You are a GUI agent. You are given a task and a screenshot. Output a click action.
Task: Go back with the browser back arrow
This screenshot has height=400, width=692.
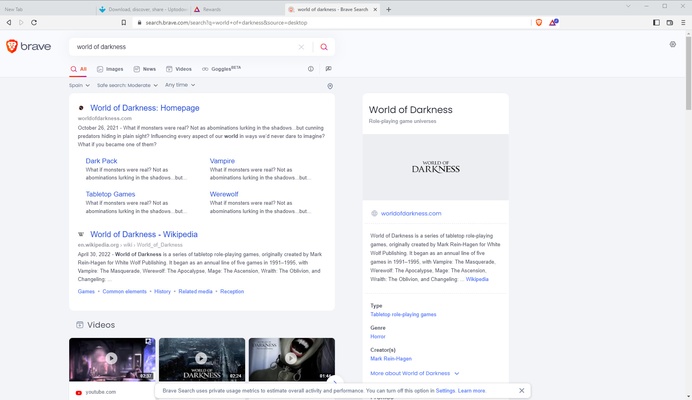8,23
